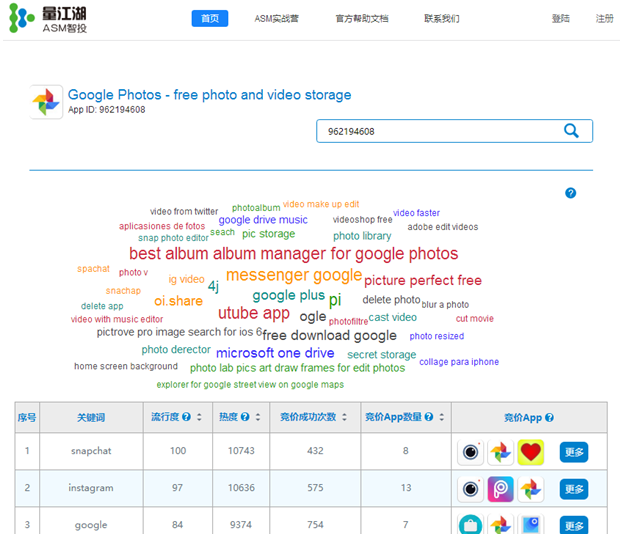This screenshot has width=620, height=534.
Task: Click keyword cell 'instagram'
Action: point(91,488)
